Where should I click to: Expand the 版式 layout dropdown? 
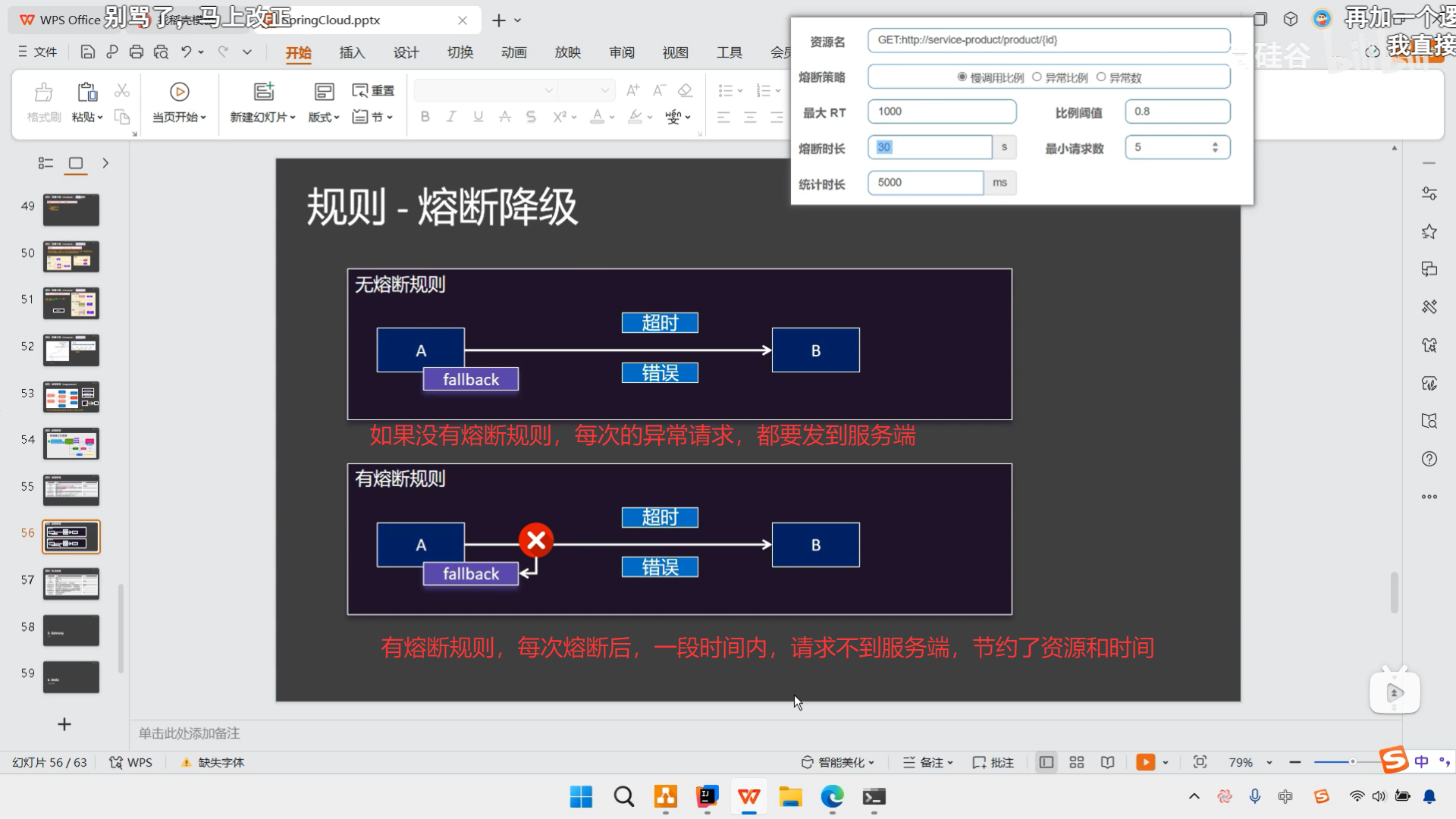point(324,117)
